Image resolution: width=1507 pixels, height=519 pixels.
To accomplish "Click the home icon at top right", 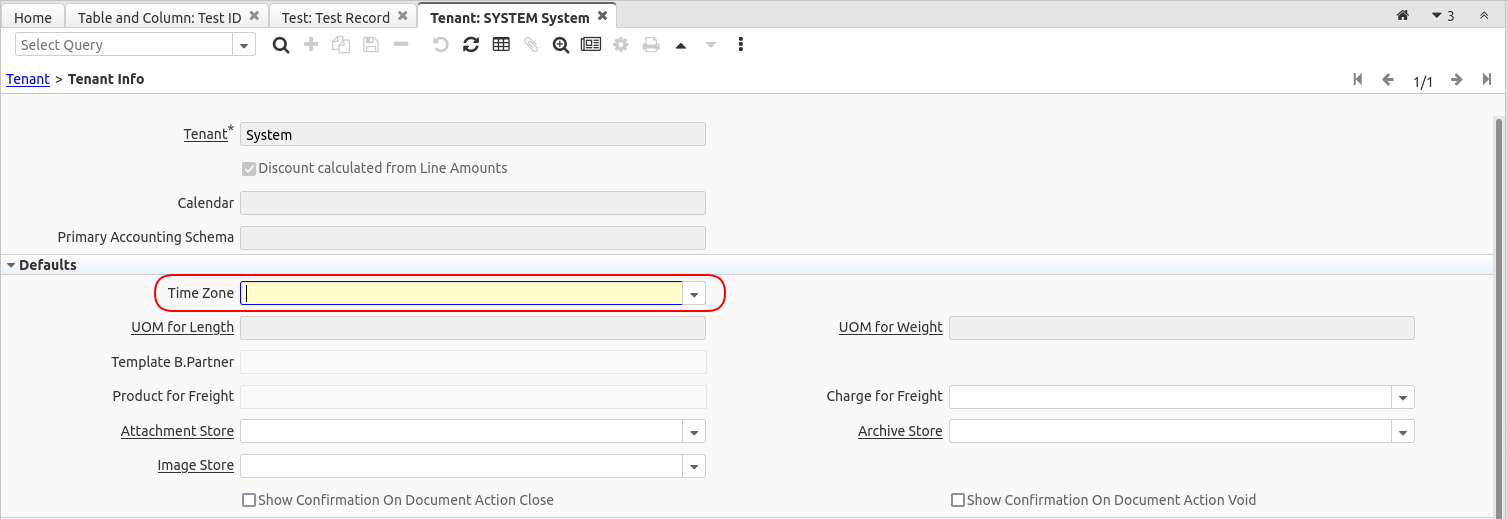I will click(x=1402, y=16).
